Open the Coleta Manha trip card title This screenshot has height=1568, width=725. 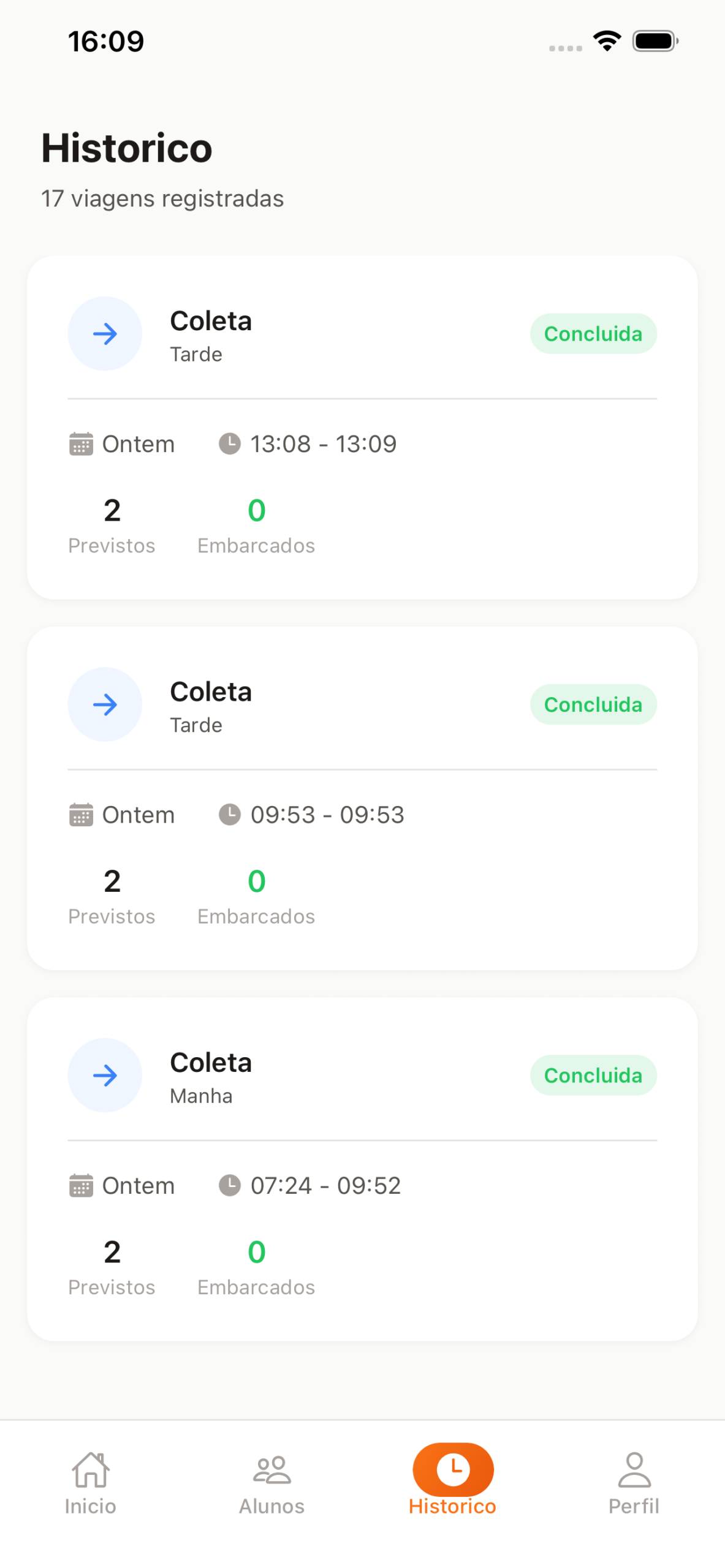click(211, 1063)
